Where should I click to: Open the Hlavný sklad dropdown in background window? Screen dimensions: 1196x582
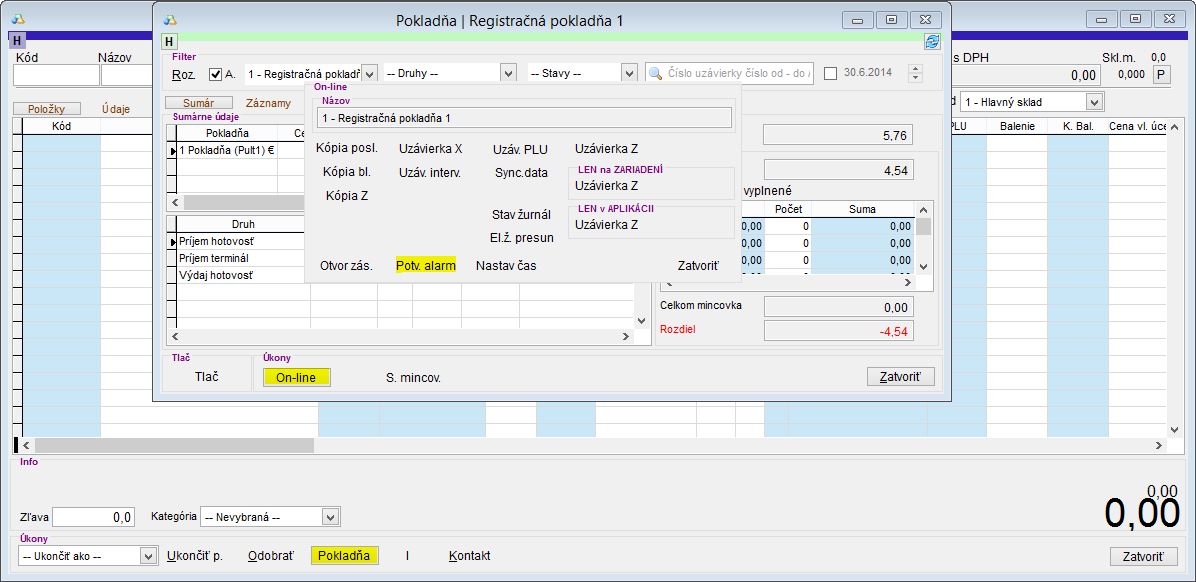click(1095, 101)
